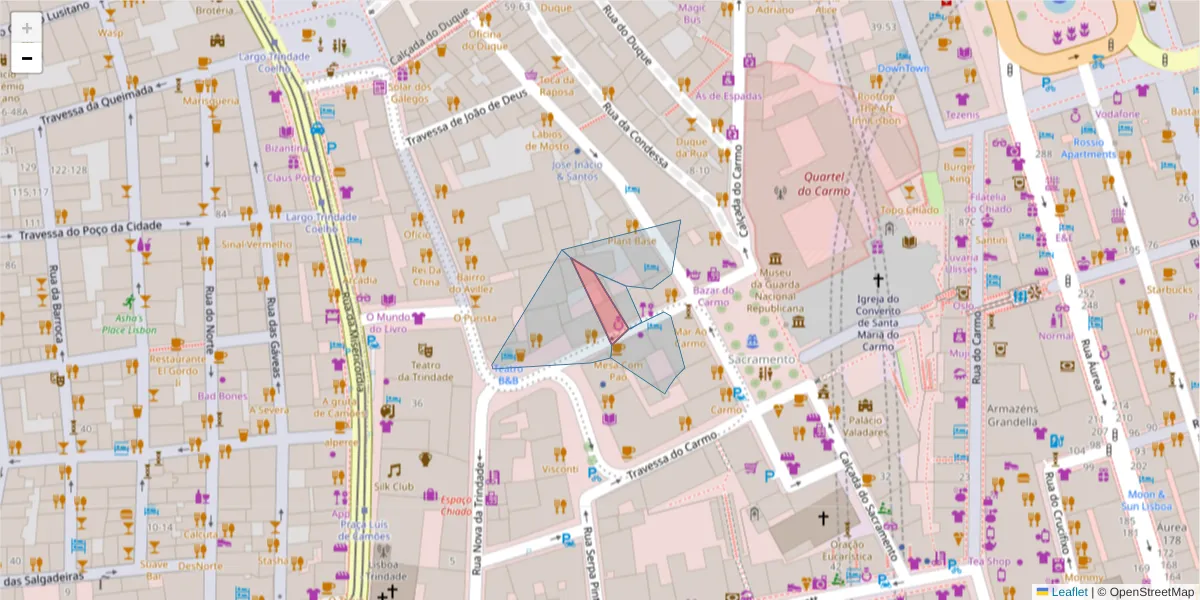This screenshot has width=1200, height=600.
Task: Zoom out of the map
Action: click(x=26, y=57)
